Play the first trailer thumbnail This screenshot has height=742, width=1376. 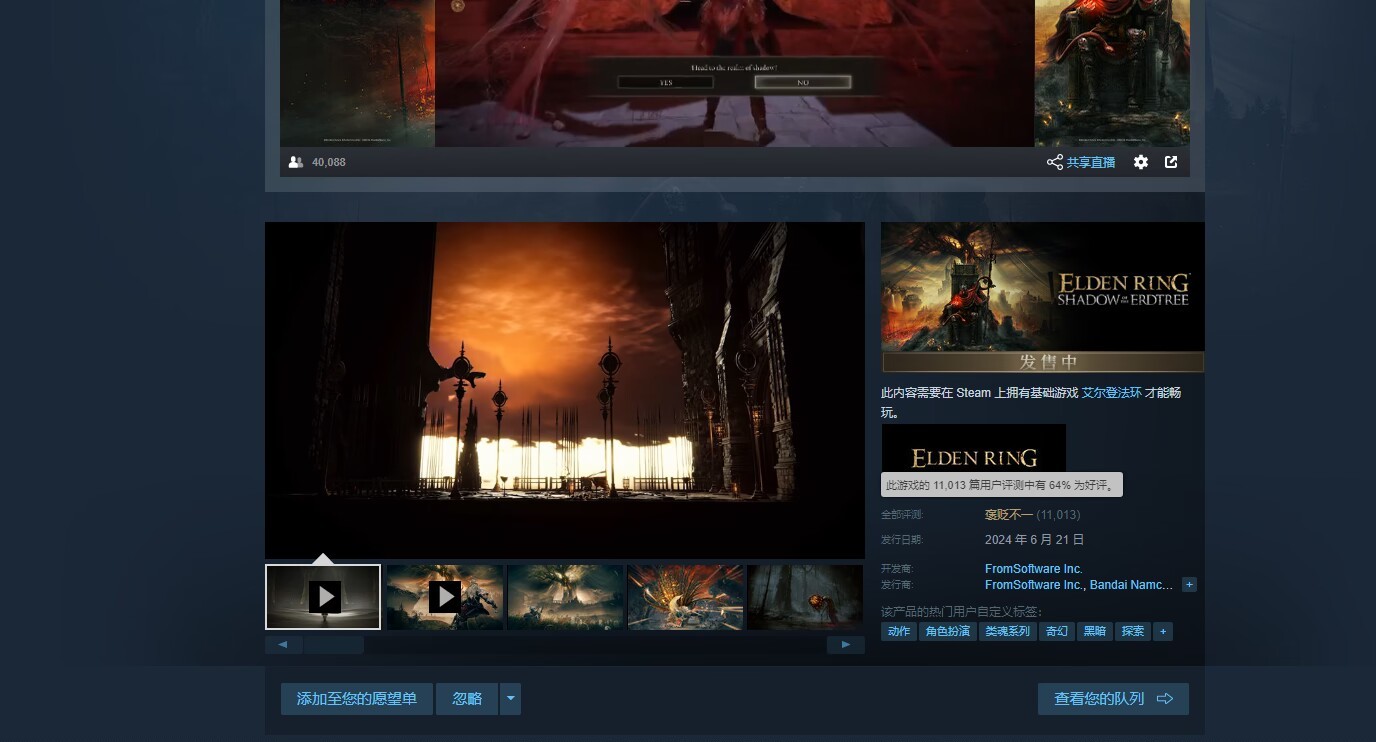pyautogui.click(x=323, y=597)
